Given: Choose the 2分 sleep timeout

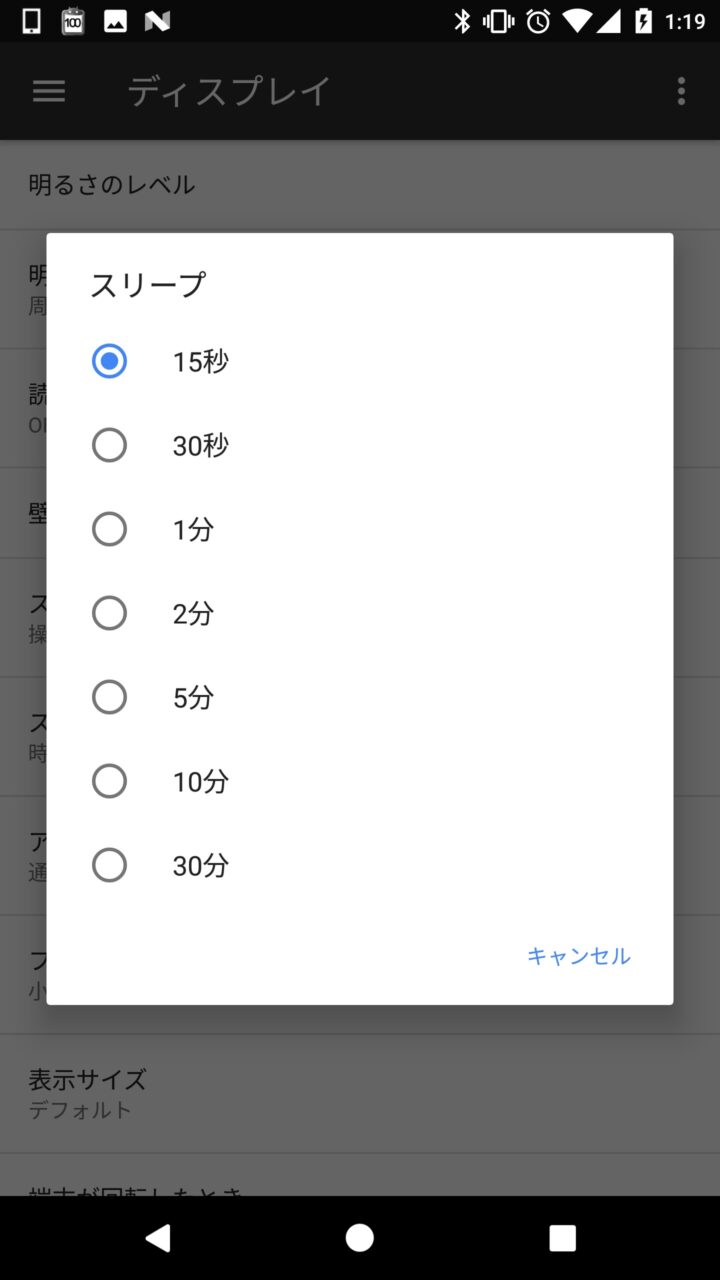Looking at the screenshot, I should pyautogui.click(x=110, y=613).
